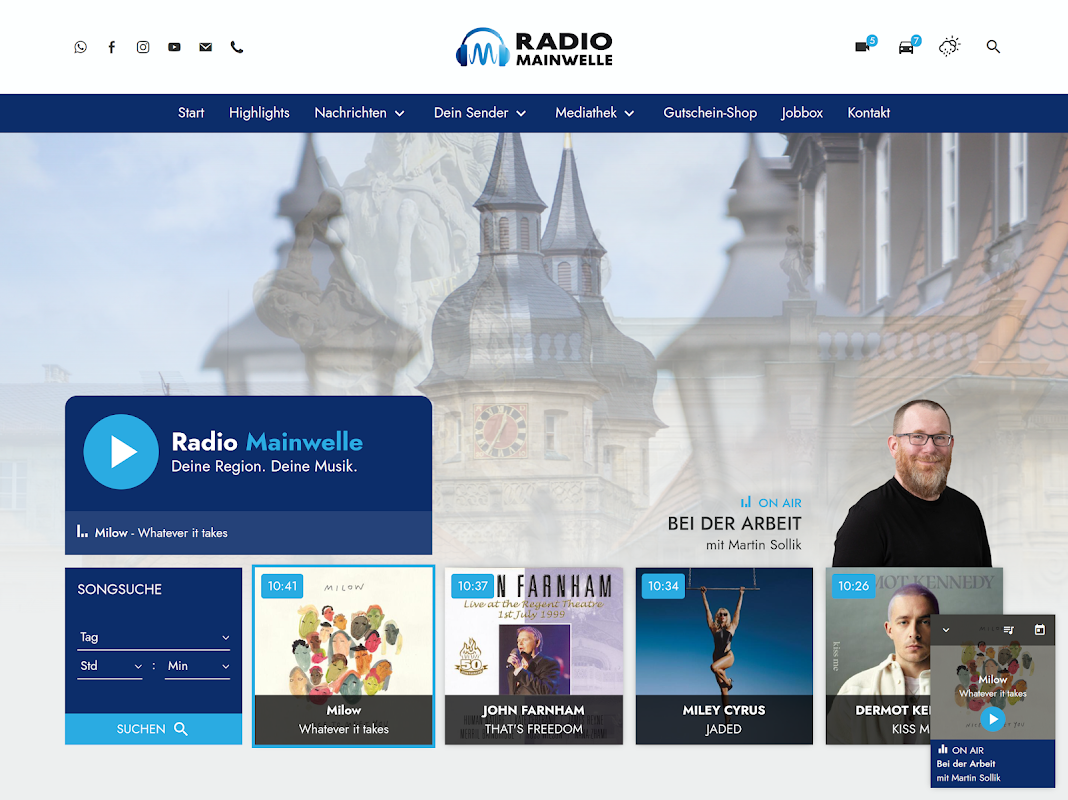The width and height of the screenshot is (1068, 800).
Task: Click the phone call icon
Action: click(237, 47)
